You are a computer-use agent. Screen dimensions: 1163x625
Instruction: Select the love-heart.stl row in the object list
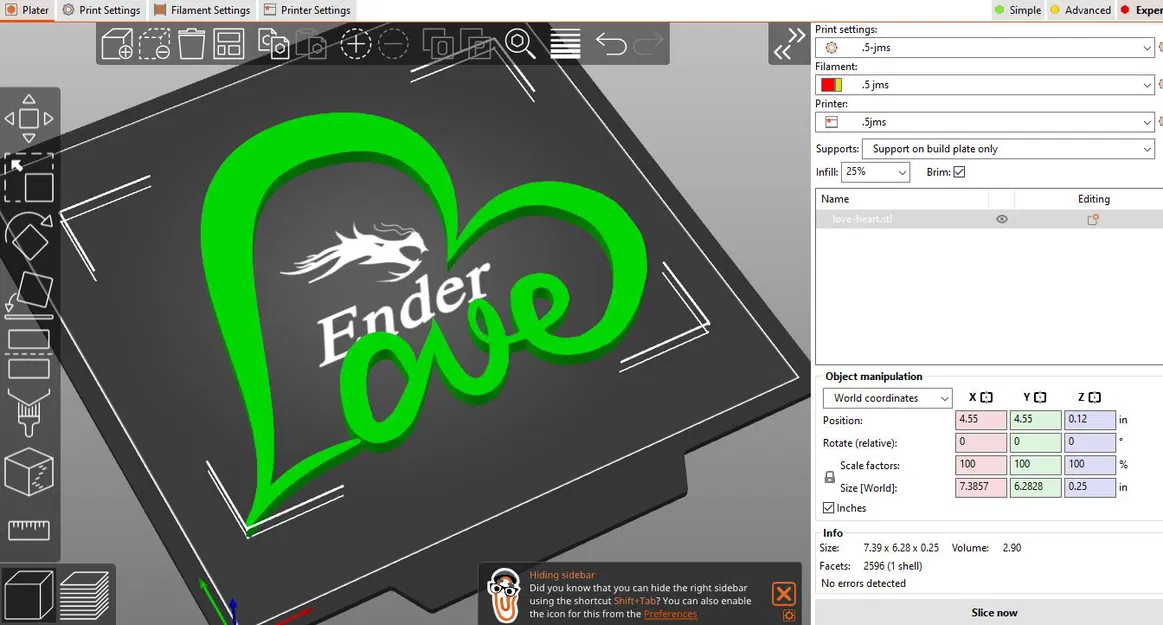click(989, 219)
